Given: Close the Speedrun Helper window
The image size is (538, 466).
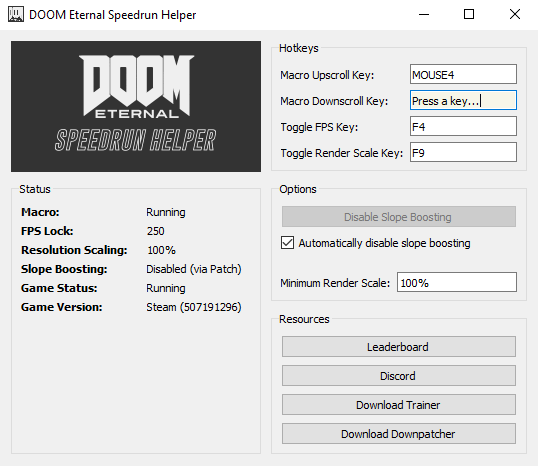Looking at the screenshot, I should tap(515, 14).
